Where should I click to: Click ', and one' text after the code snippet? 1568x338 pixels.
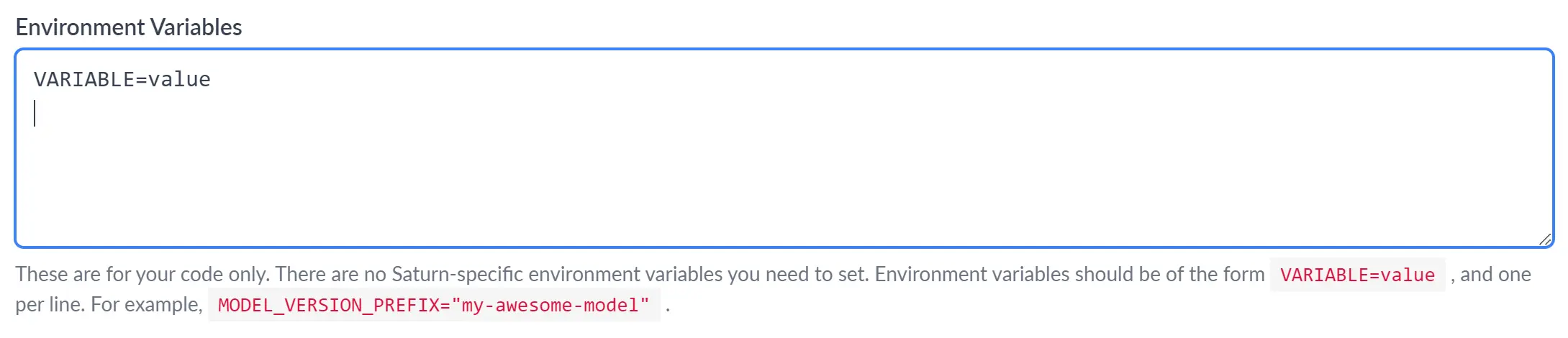pos(1490,274)
